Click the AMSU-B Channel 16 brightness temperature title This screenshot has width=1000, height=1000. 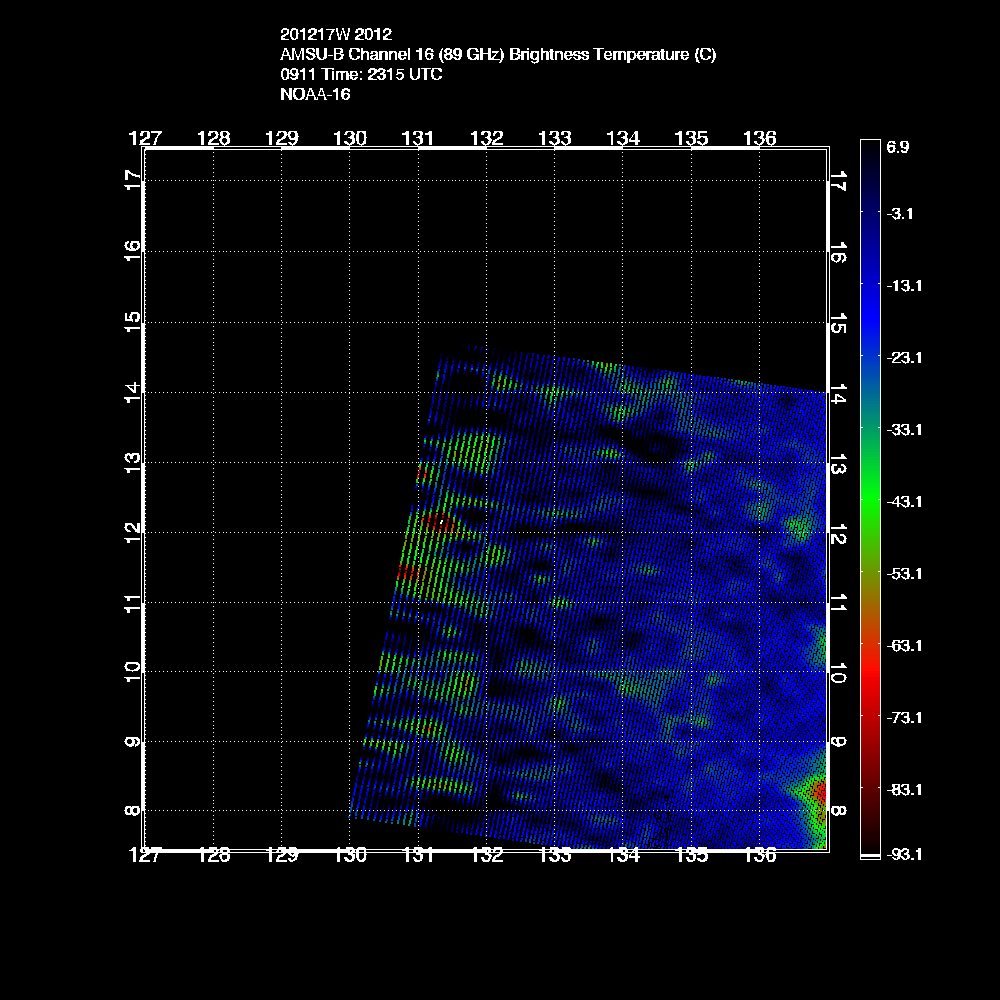tap(498, 55)
